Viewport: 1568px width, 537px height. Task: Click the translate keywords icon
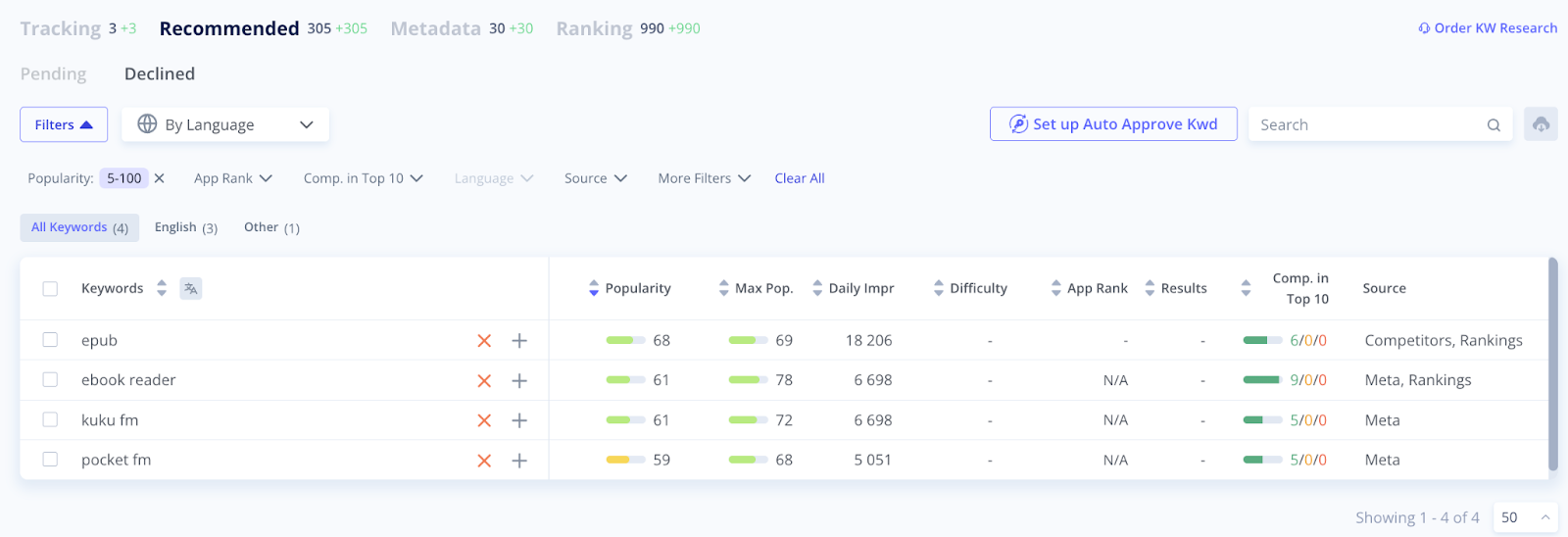click(x=191, y=288)
